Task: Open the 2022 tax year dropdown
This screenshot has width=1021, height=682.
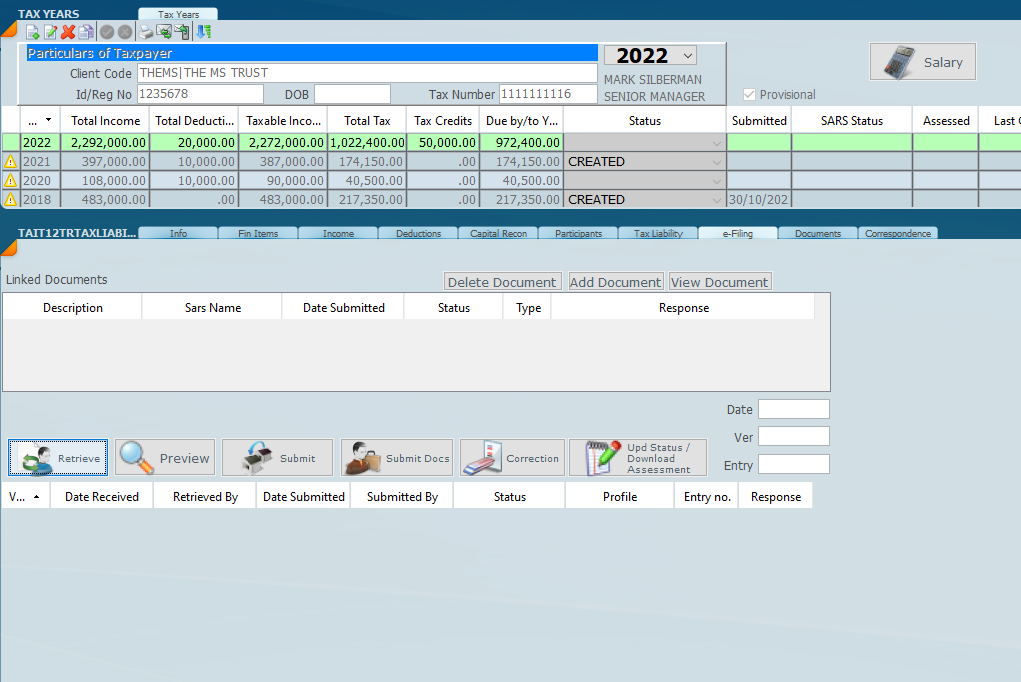Action: pyautogui.click(x=687, y=56)
